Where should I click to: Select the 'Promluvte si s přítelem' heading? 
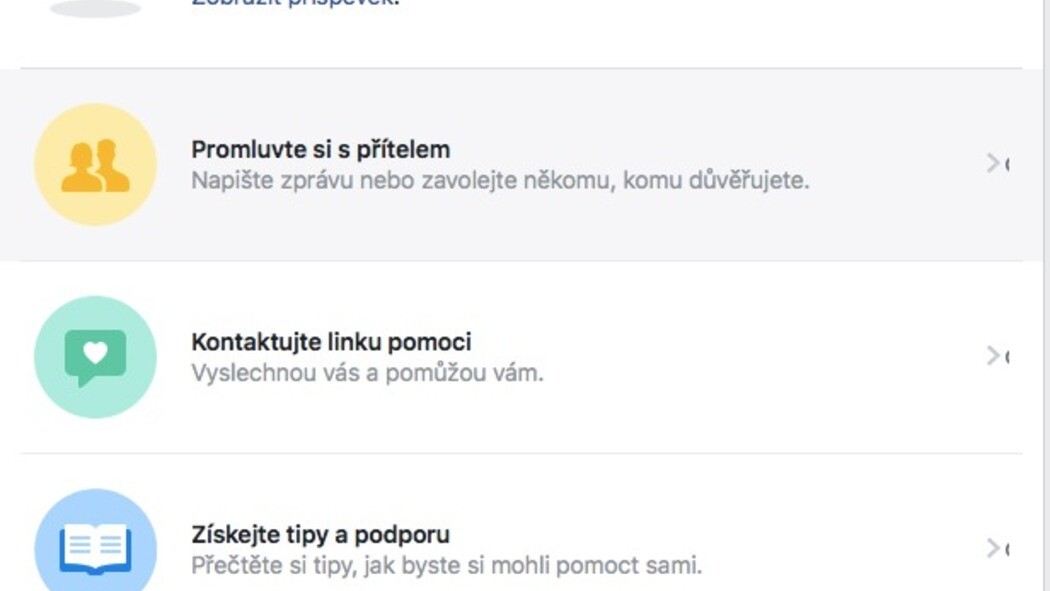click(x=320, y=149)
